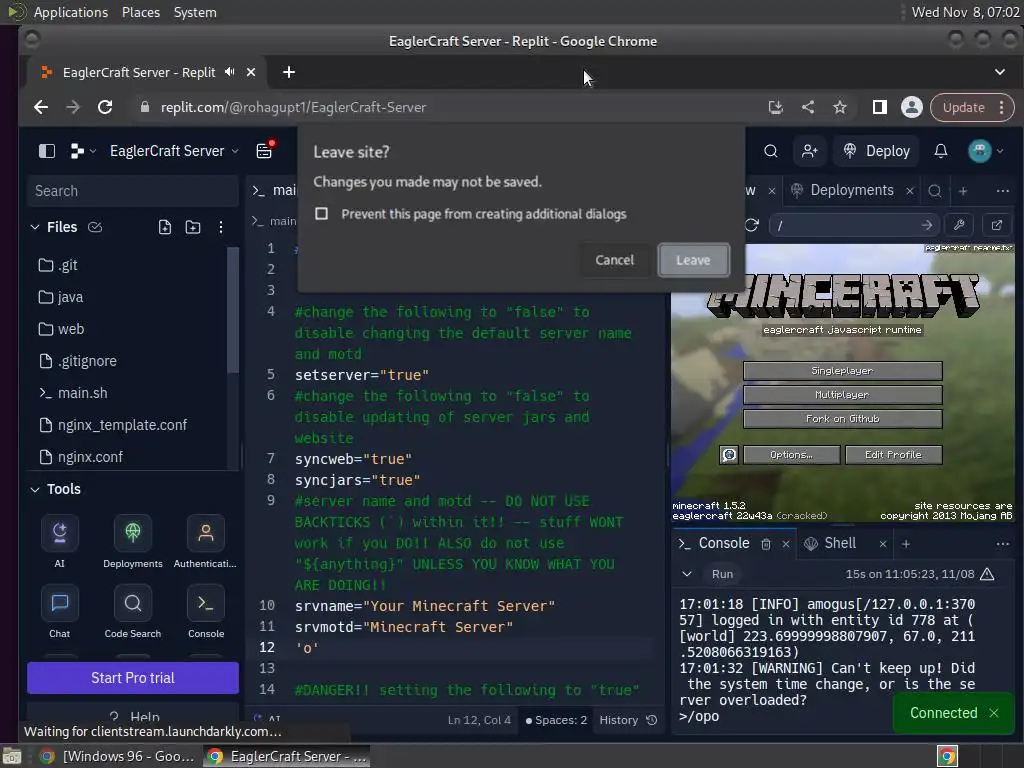1024x768 pixels.
Task: Collapse the Tools section
Action: click(35, 489)
